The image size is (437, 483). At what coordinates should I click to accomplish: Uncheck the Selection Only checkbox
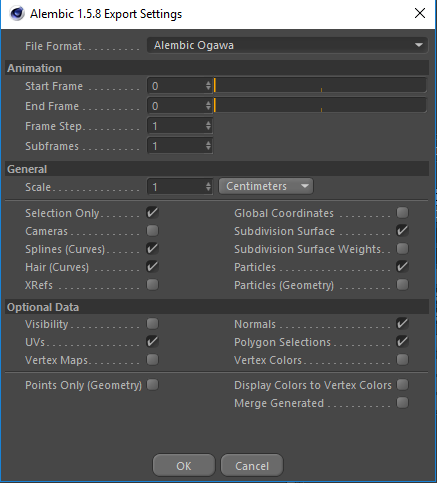pos(152,213)
